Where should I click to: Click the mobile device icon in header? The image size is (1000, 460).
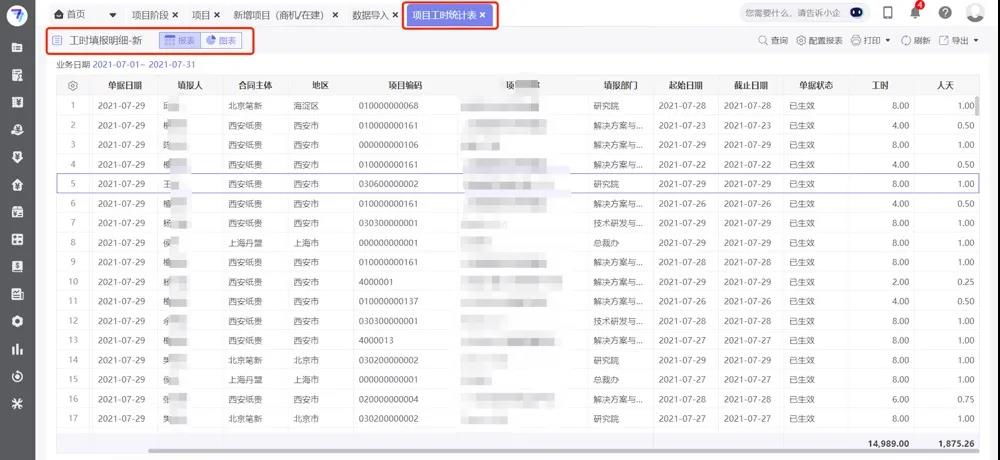pos(887,13)
